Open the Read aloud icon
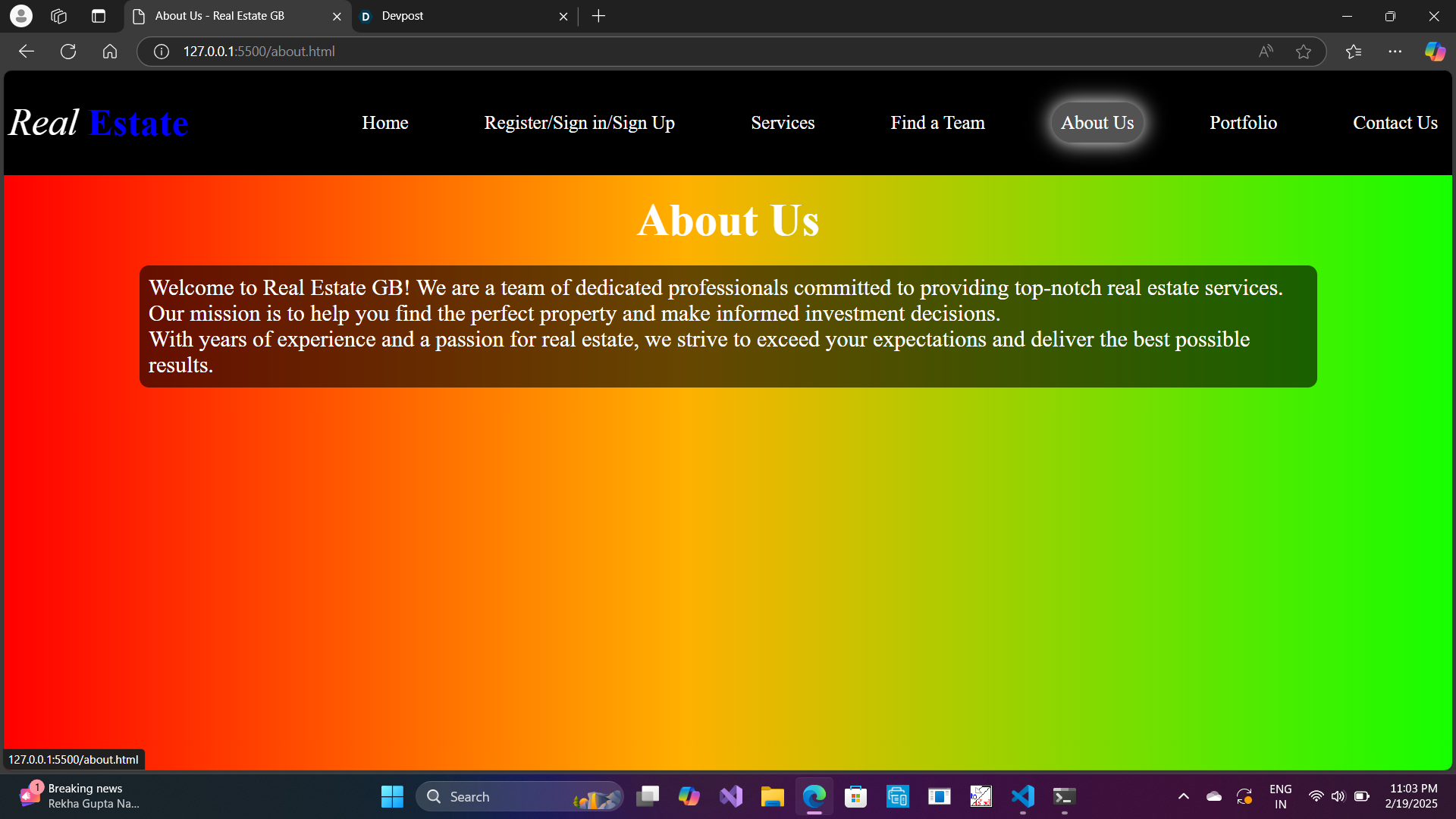The width and height of the screenshot is (1456, 819). pos(1266,52)
